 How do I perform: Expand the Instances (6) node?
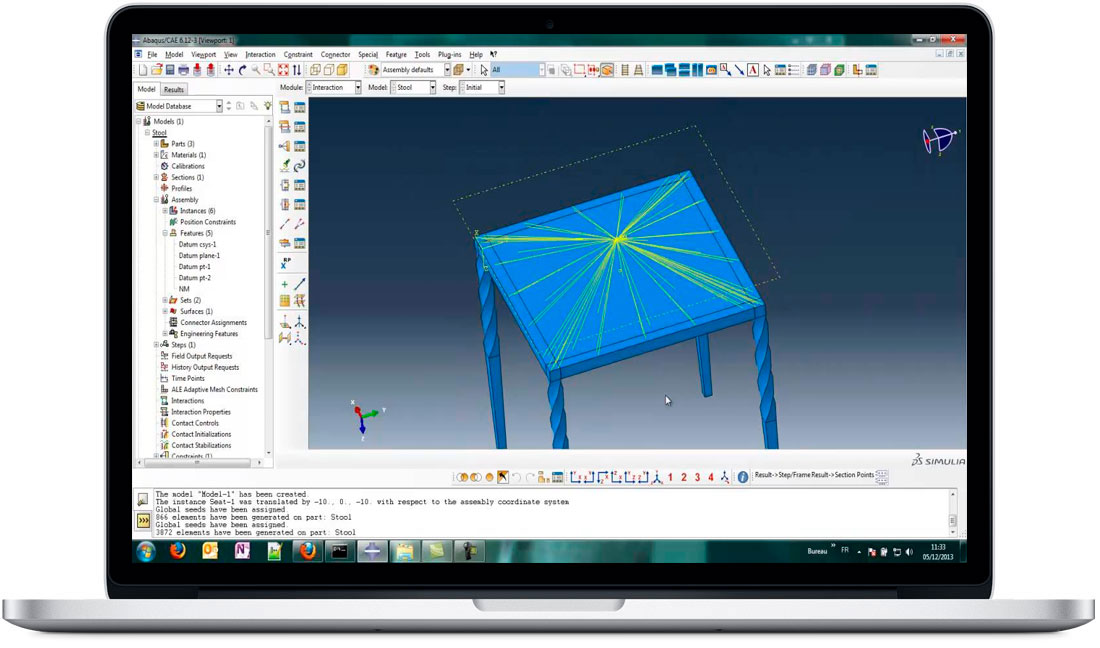click(x=166, y=211)
